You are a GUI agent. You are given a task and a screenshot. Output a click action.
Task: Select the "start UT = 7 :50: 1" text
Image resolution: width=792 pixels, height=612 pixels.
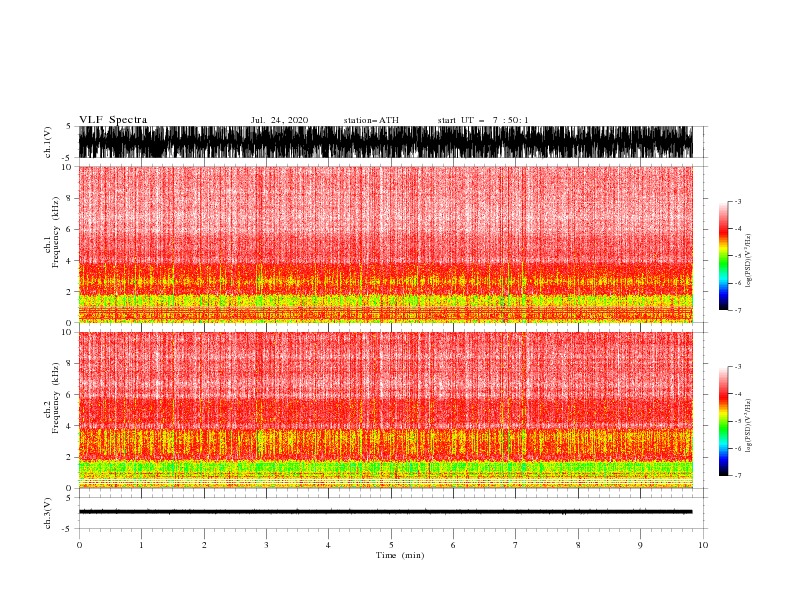coord(483,120)
